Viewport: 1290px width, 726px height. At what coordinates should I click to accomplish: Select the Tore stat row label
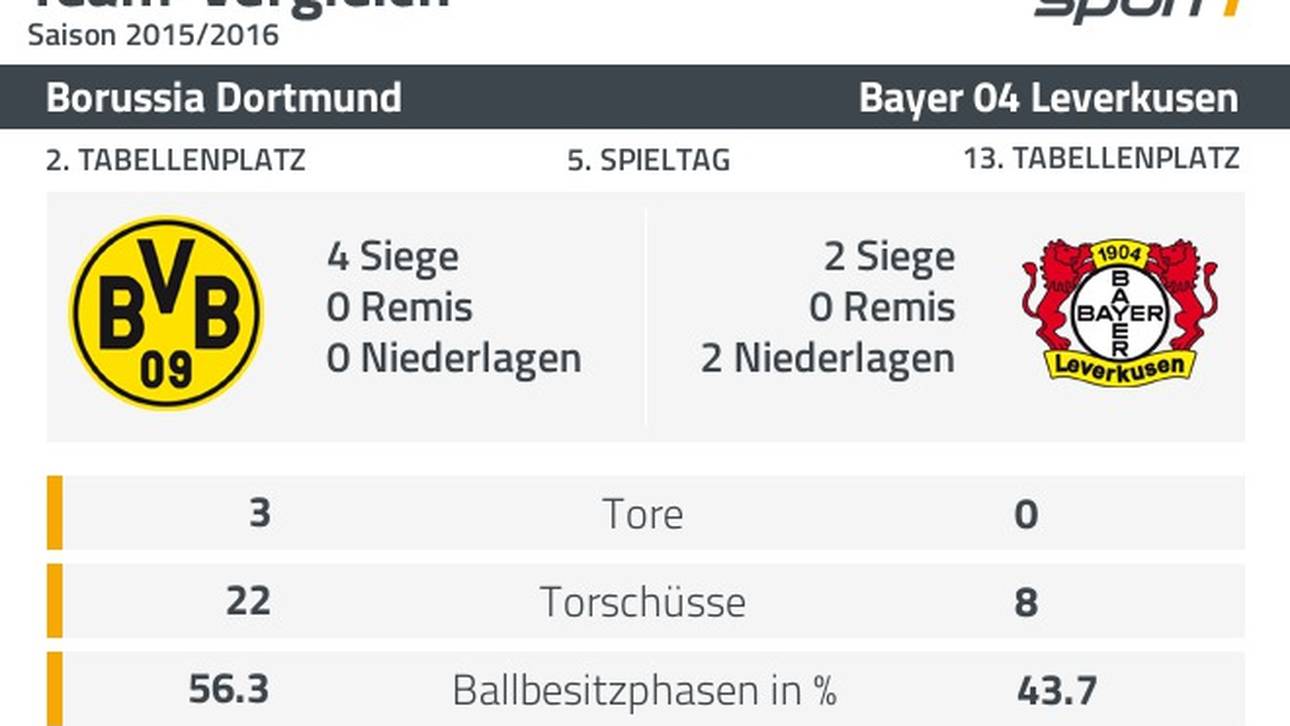pos(643,514)
